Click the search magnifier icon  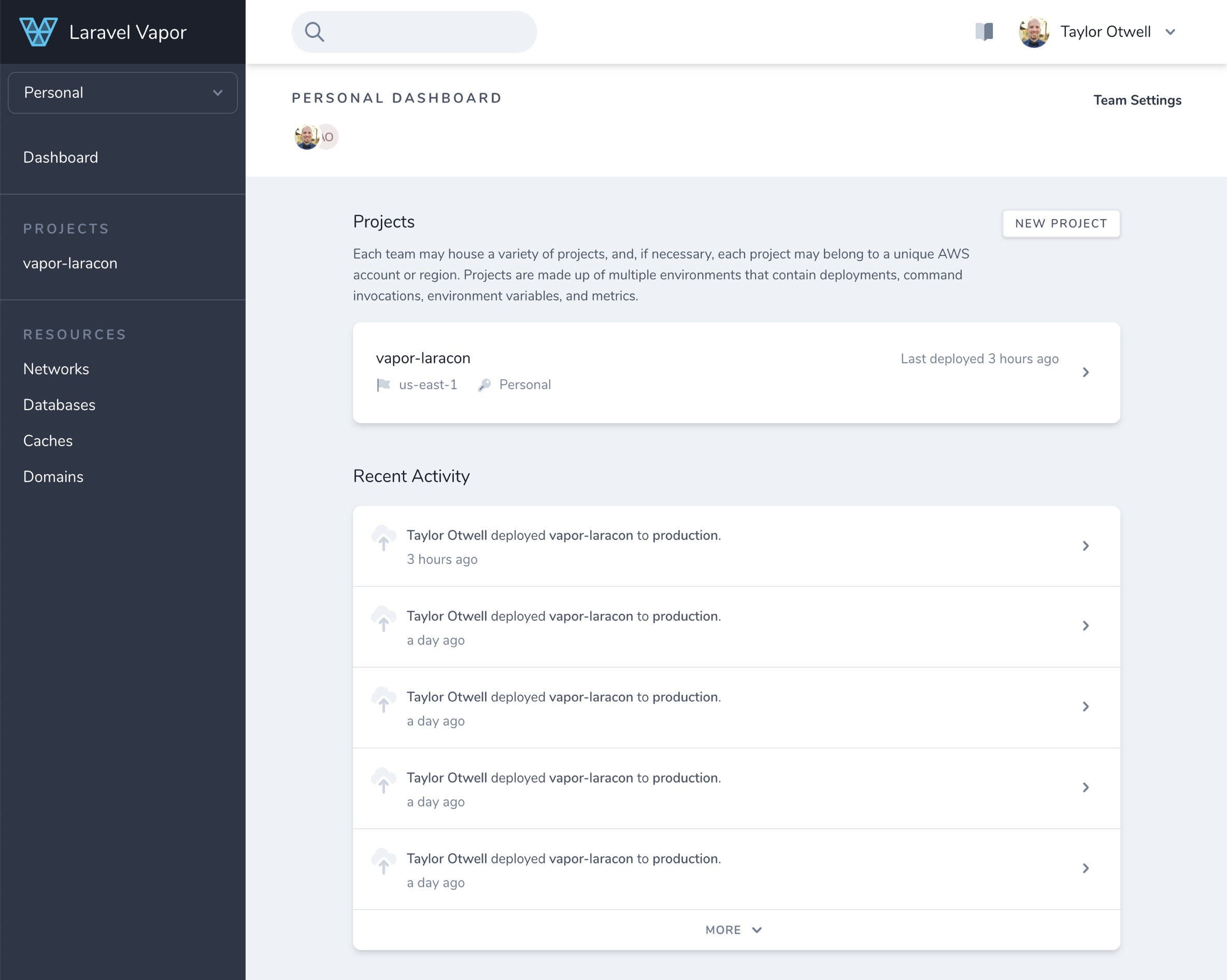pos(314,32)
